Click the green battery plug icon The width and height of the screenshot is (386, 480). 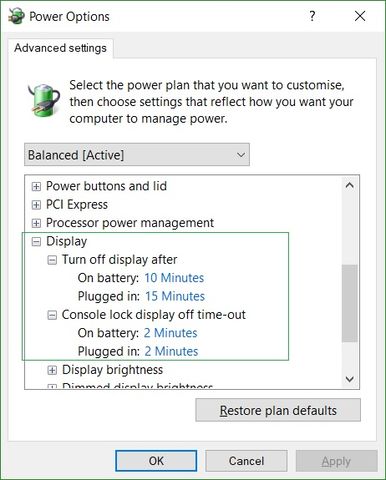pyautogui.click(x=44, y=99)
